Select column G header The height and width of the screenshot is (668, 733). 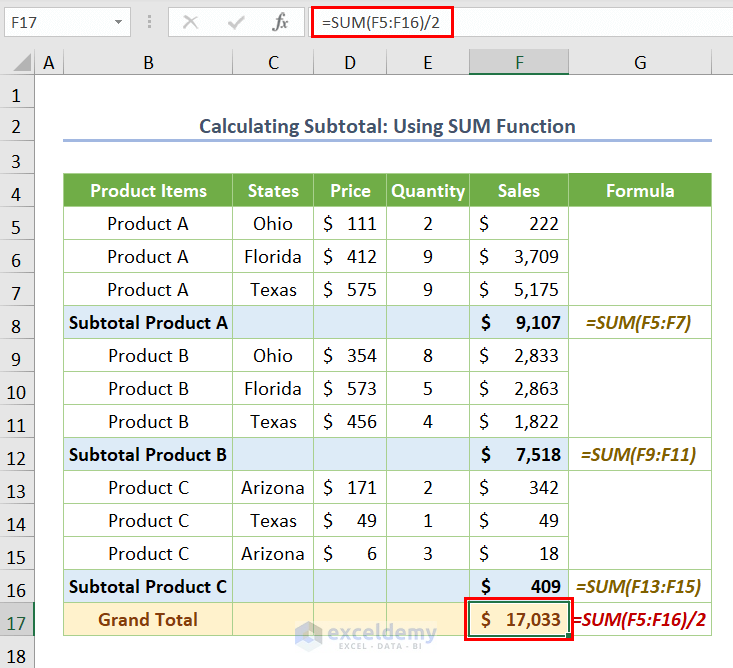(x=639, y=63)
